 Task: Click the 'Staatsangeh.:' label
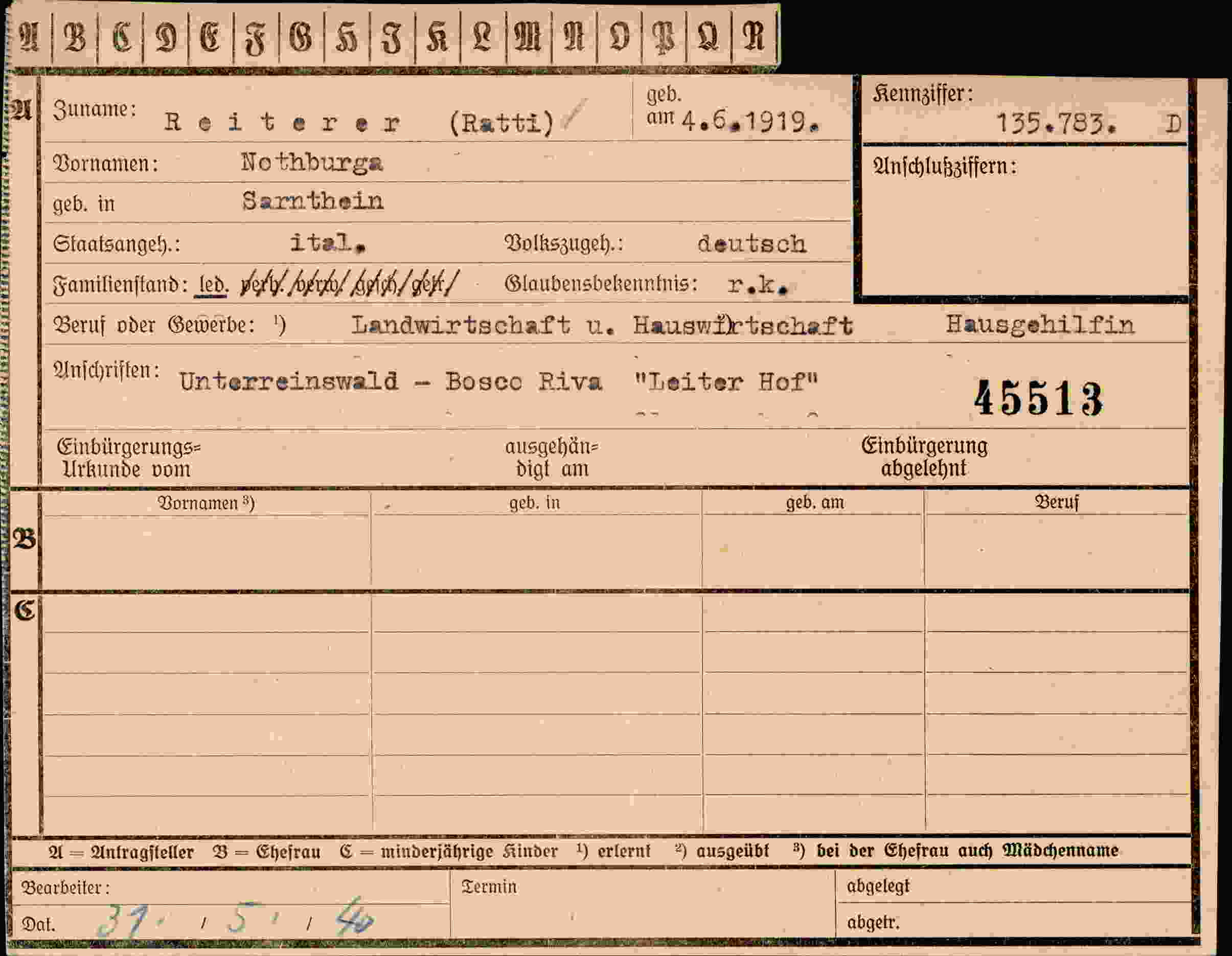click(117, 244)
